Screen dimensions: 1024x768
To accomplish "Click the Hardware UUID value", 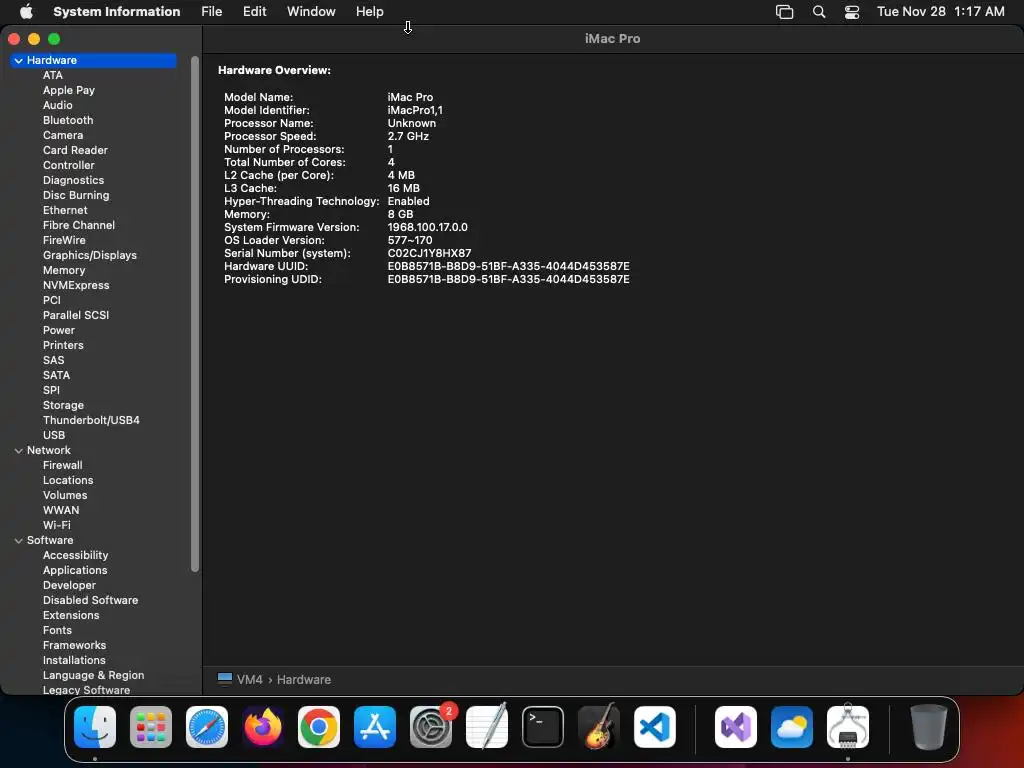I will (508, 266).
